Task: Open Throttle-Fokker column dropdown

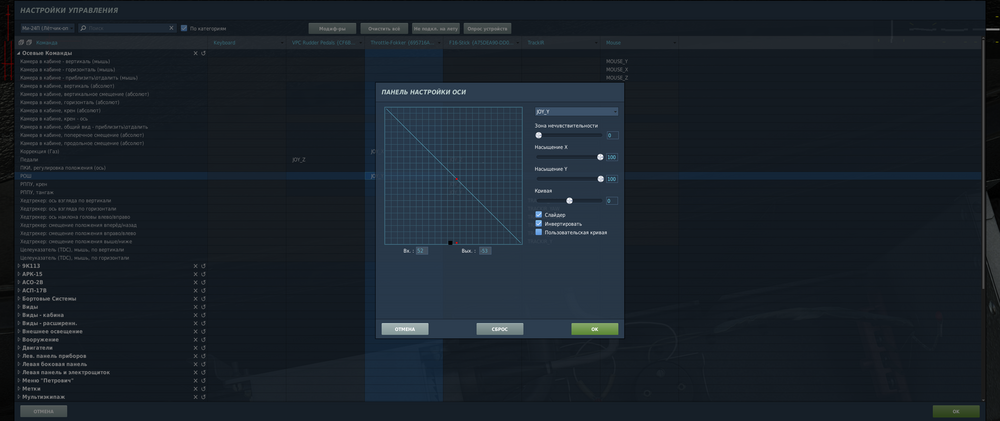Action: pos(439,43)
